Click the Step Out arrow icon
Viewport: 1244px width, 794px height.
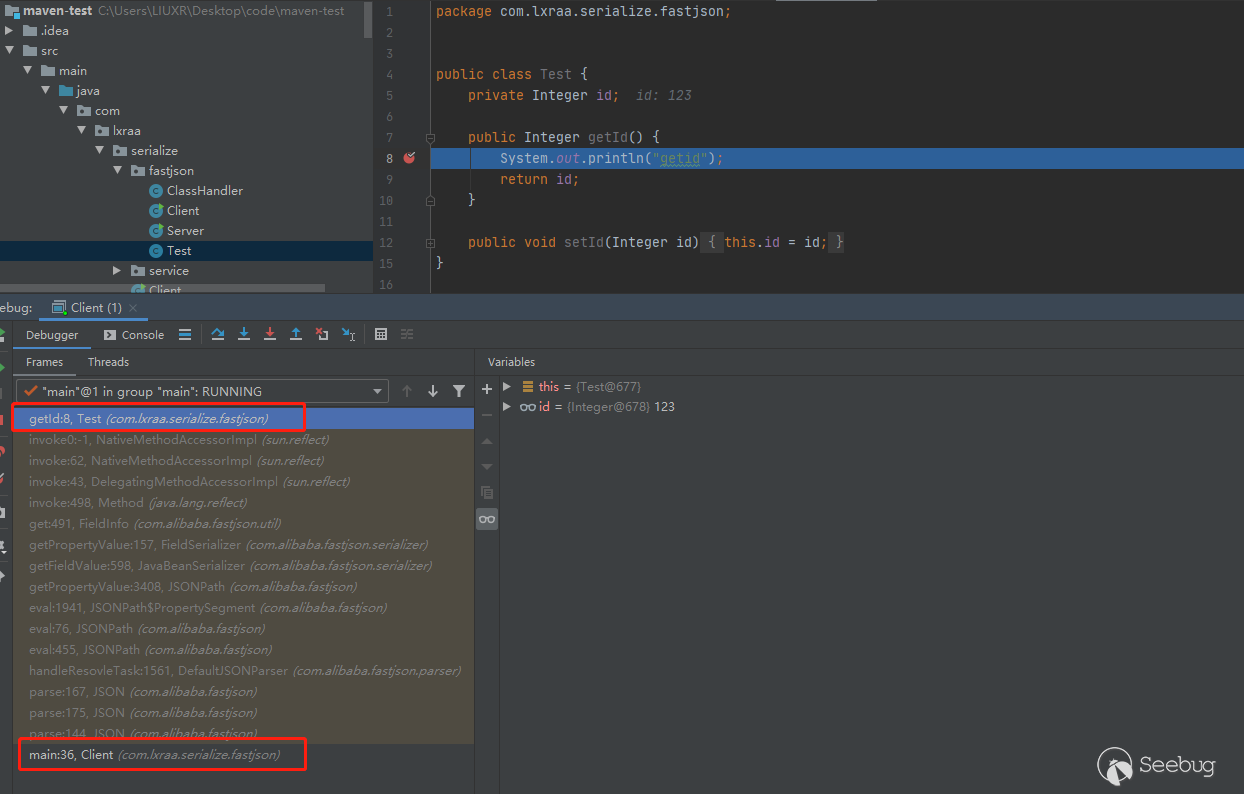tap(296, 335)
